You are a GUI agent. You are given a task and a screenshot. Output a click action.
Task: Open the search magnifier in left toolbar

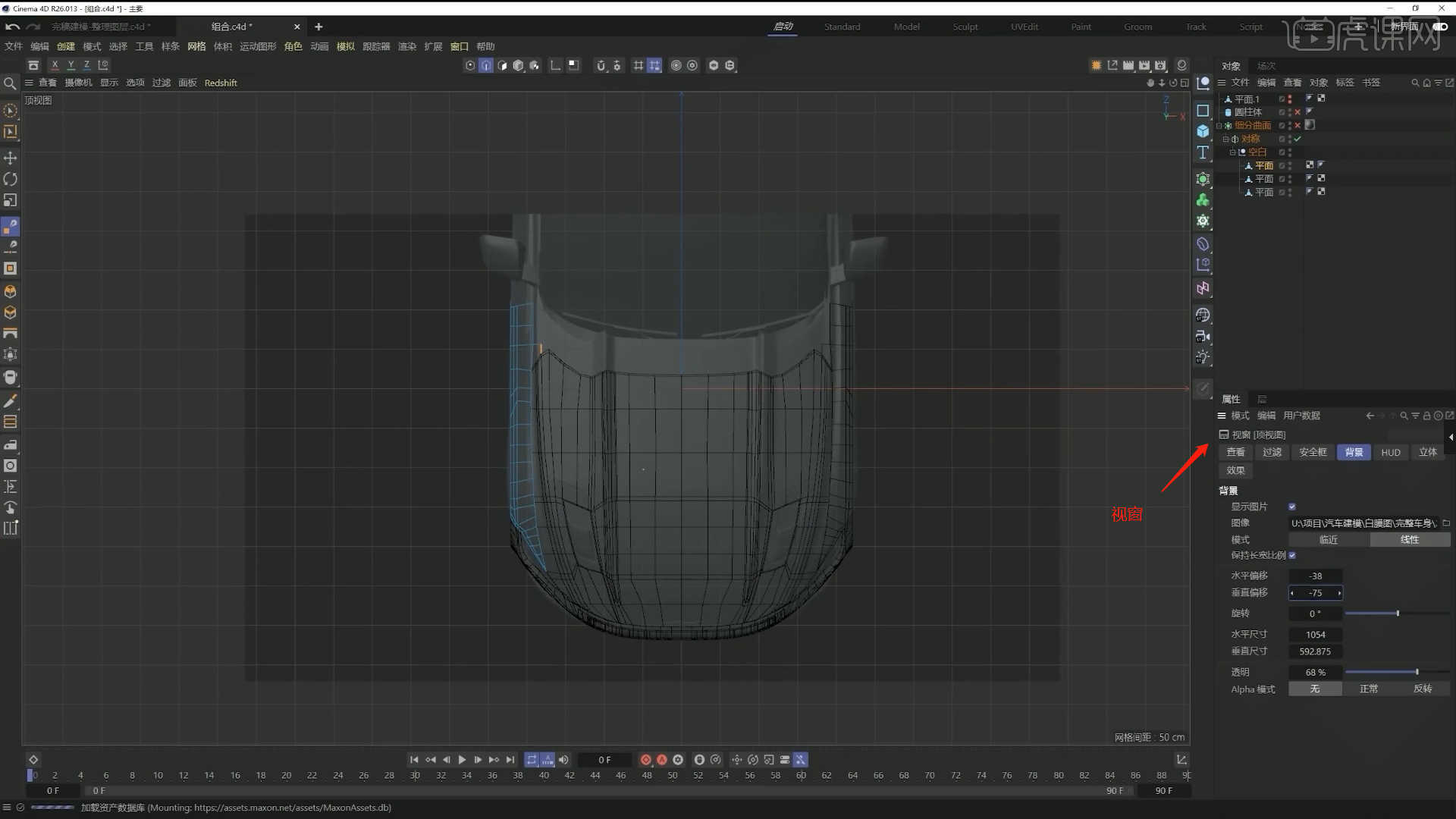pos(10,83)
